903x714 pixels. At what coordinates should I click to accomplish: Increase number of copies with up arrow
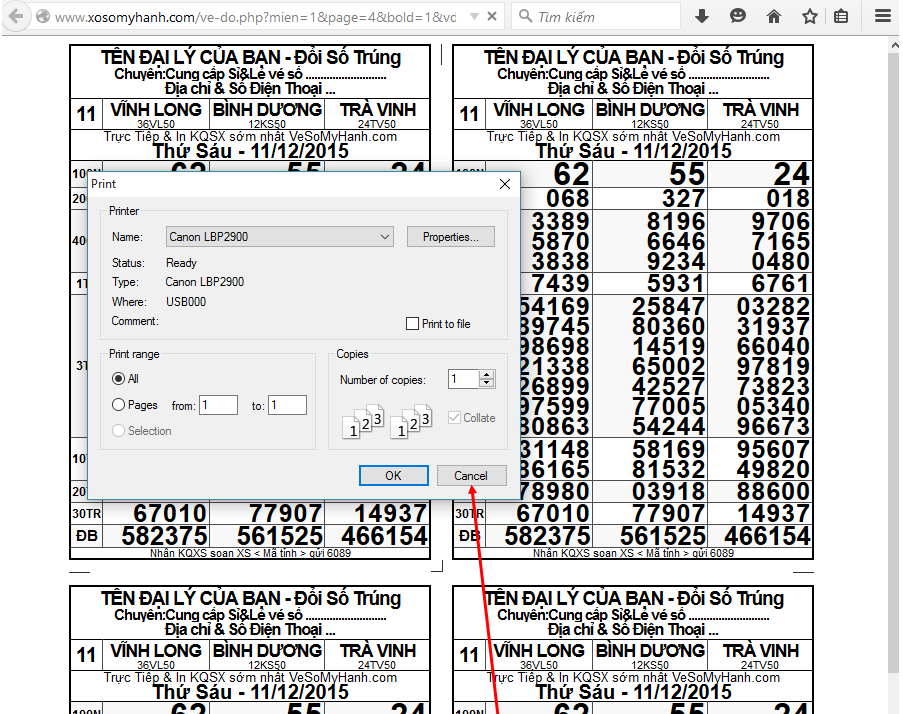point(487,375)
